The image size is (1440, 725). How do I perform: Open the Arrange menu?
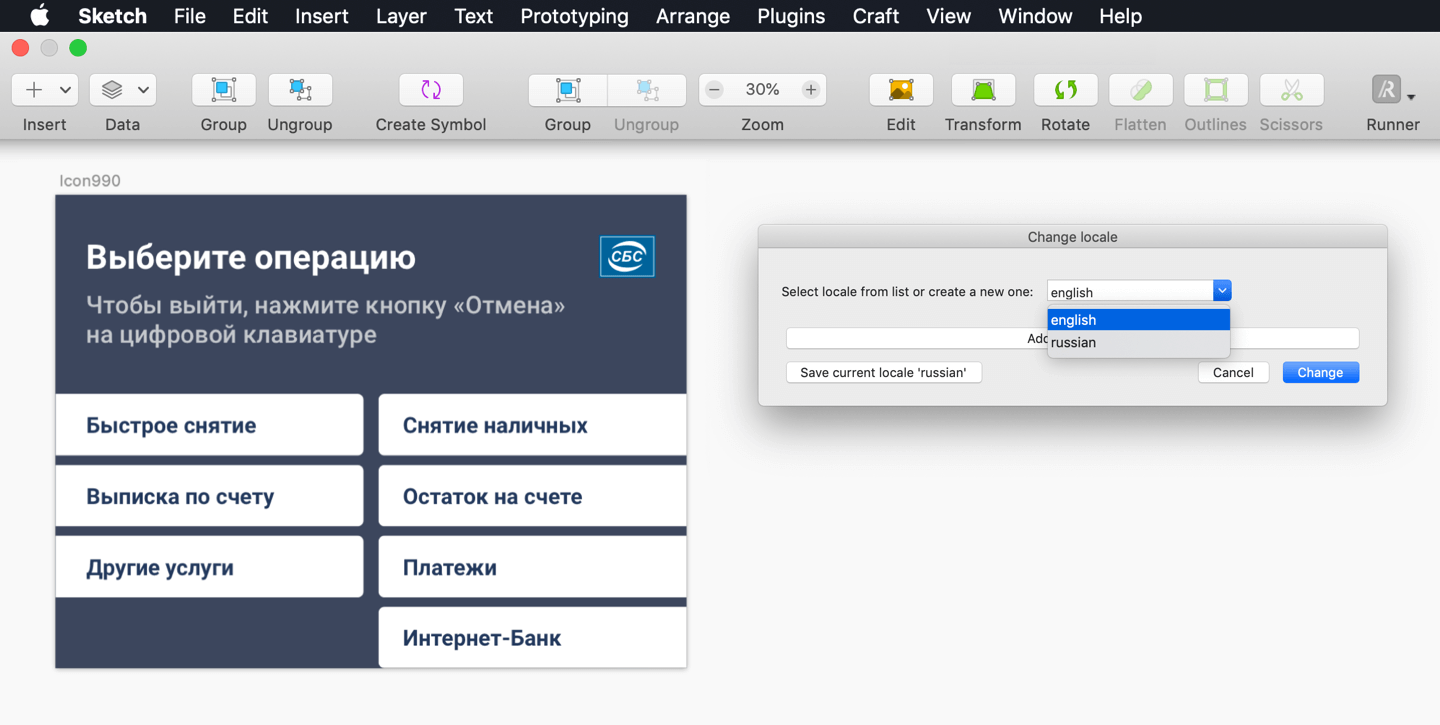[693, 16]
